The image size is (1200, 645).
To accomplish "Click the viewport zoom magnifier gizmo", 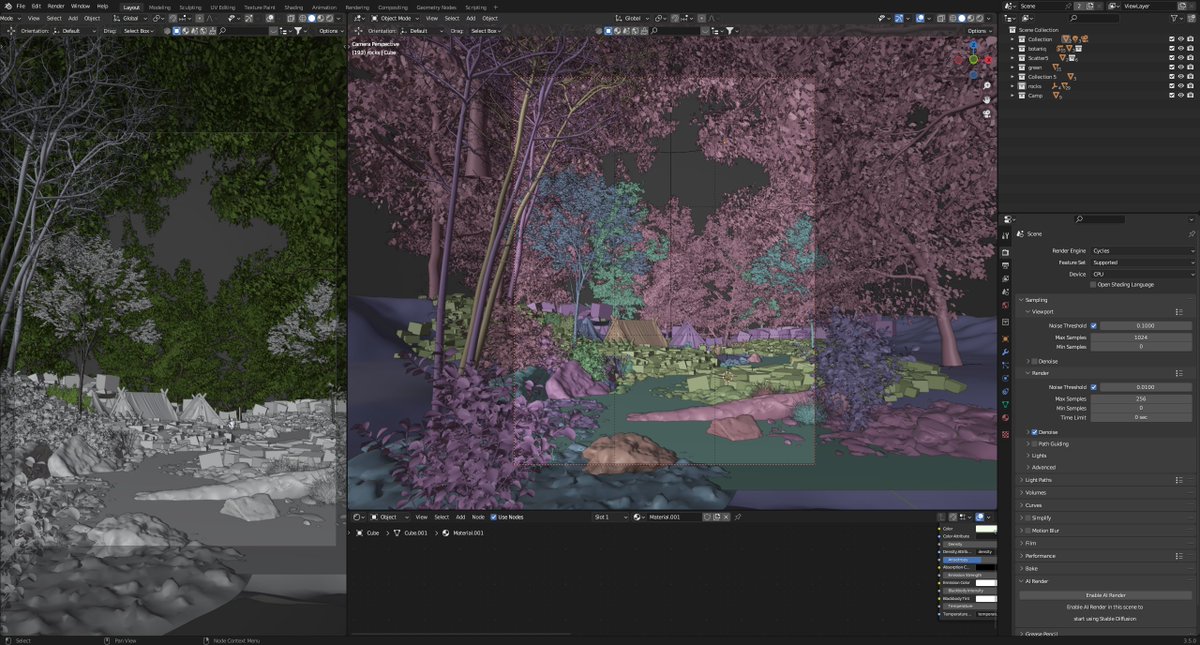I will click(x=987, y=85).
